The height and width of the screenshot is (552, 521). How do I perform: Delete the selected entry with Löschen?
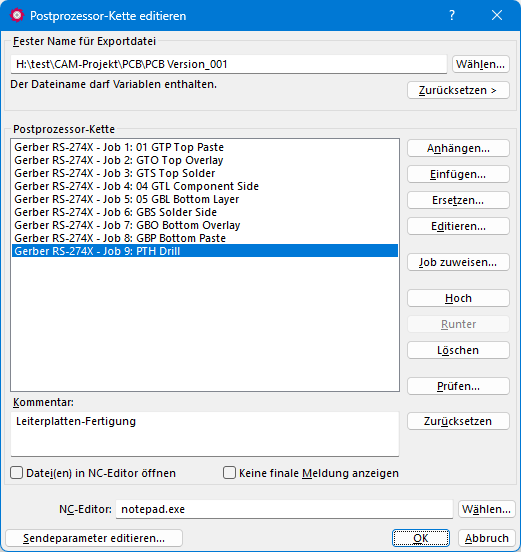pyautogui.click(x=458, y=350)
